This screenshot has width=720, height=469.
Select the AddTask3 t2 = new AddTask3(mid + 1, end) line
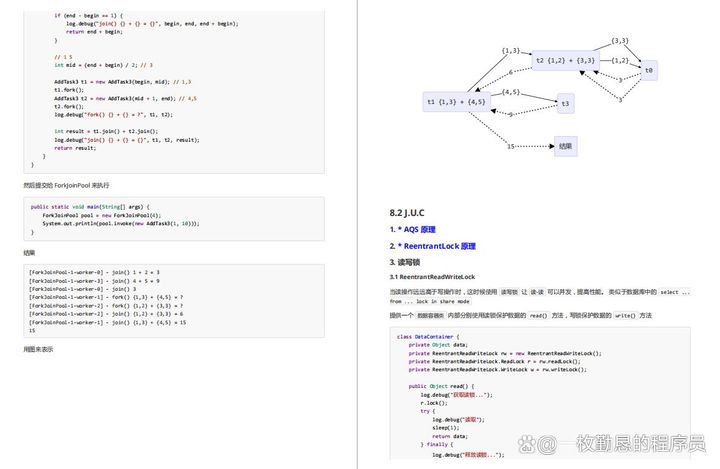tap(125, 98)
